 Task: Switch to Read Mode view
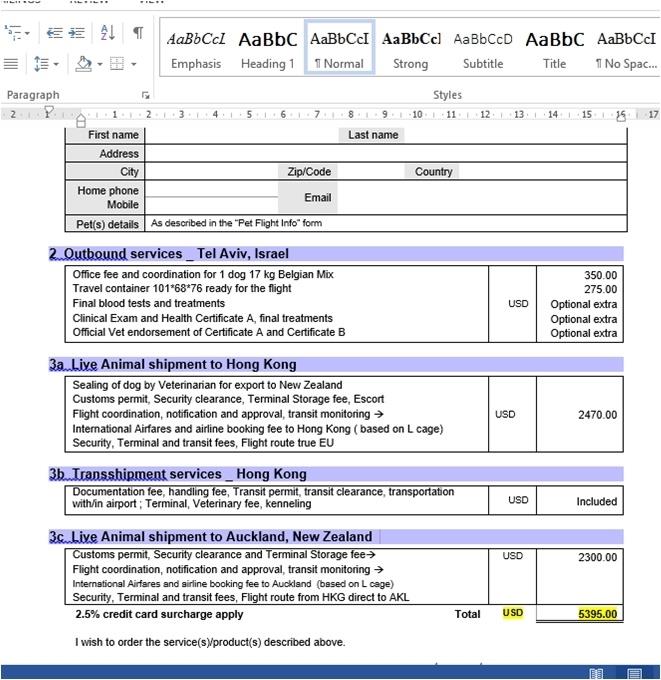click(x=597, y=673)
